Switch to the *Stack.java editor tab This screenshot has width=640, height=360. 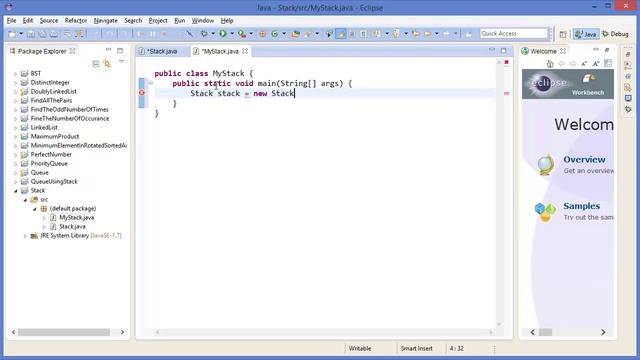(162, 51)
